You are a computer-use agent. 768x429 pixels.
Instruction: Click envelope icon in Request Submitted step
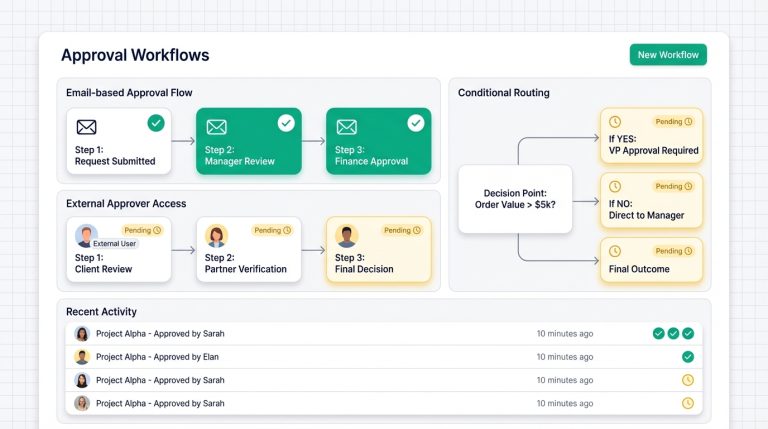click(86, 127)
